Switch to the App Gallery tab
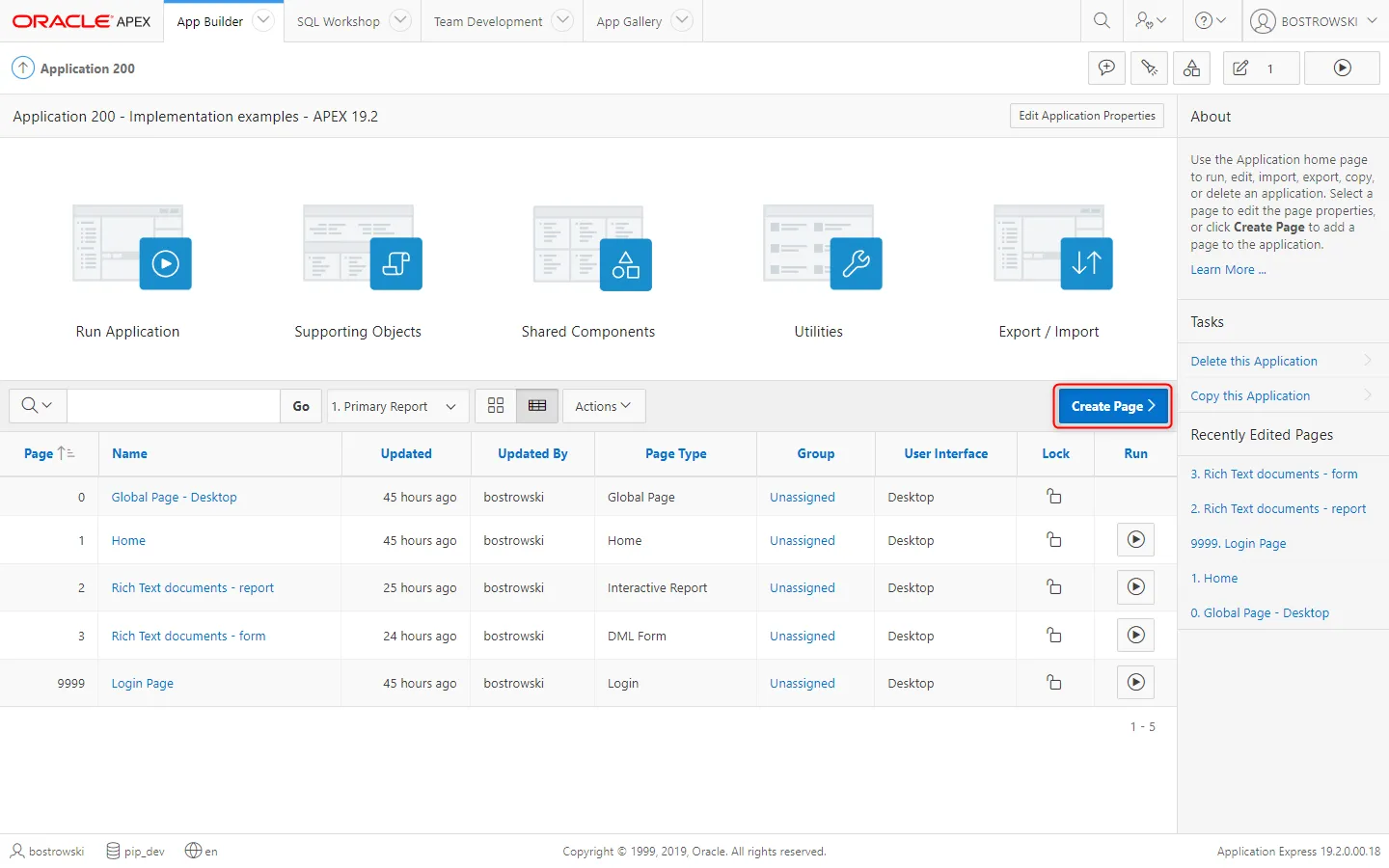 (629, 21)
